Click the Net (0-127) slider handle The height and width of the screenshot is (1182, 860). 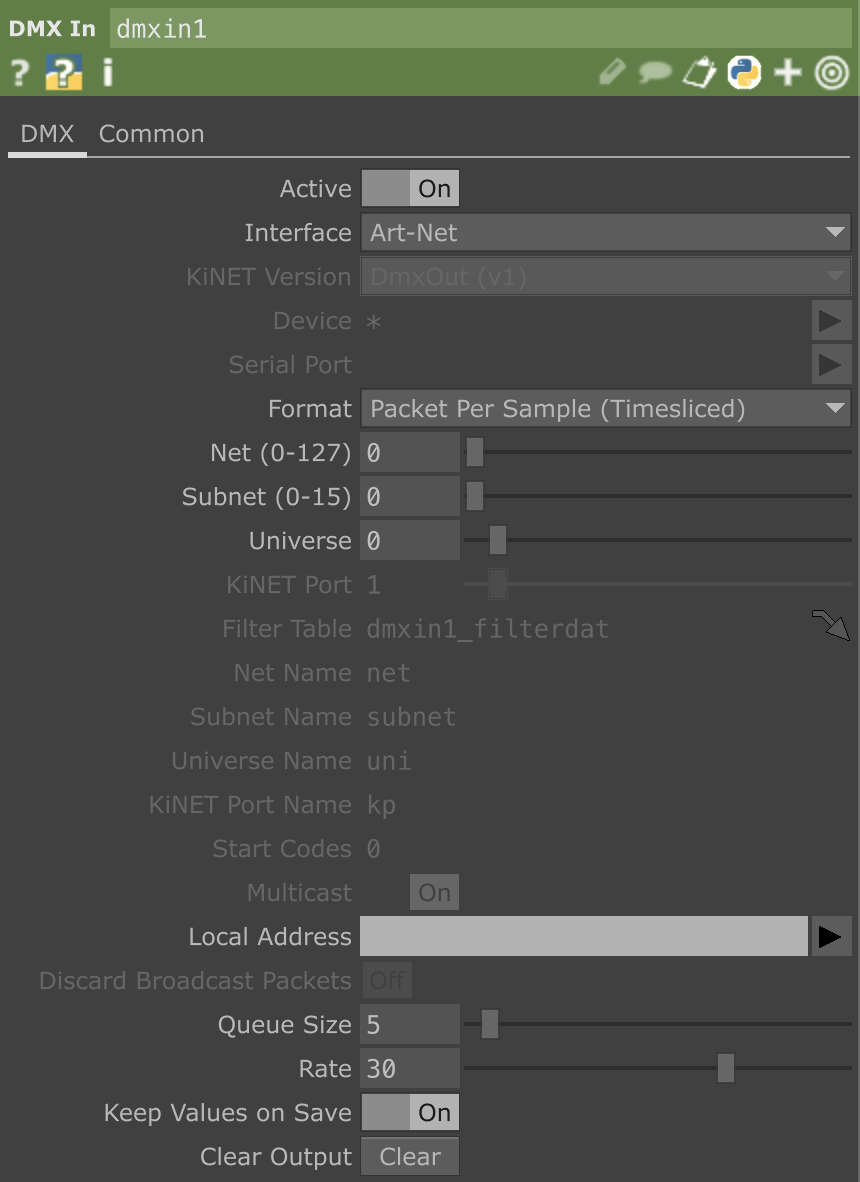475,452
